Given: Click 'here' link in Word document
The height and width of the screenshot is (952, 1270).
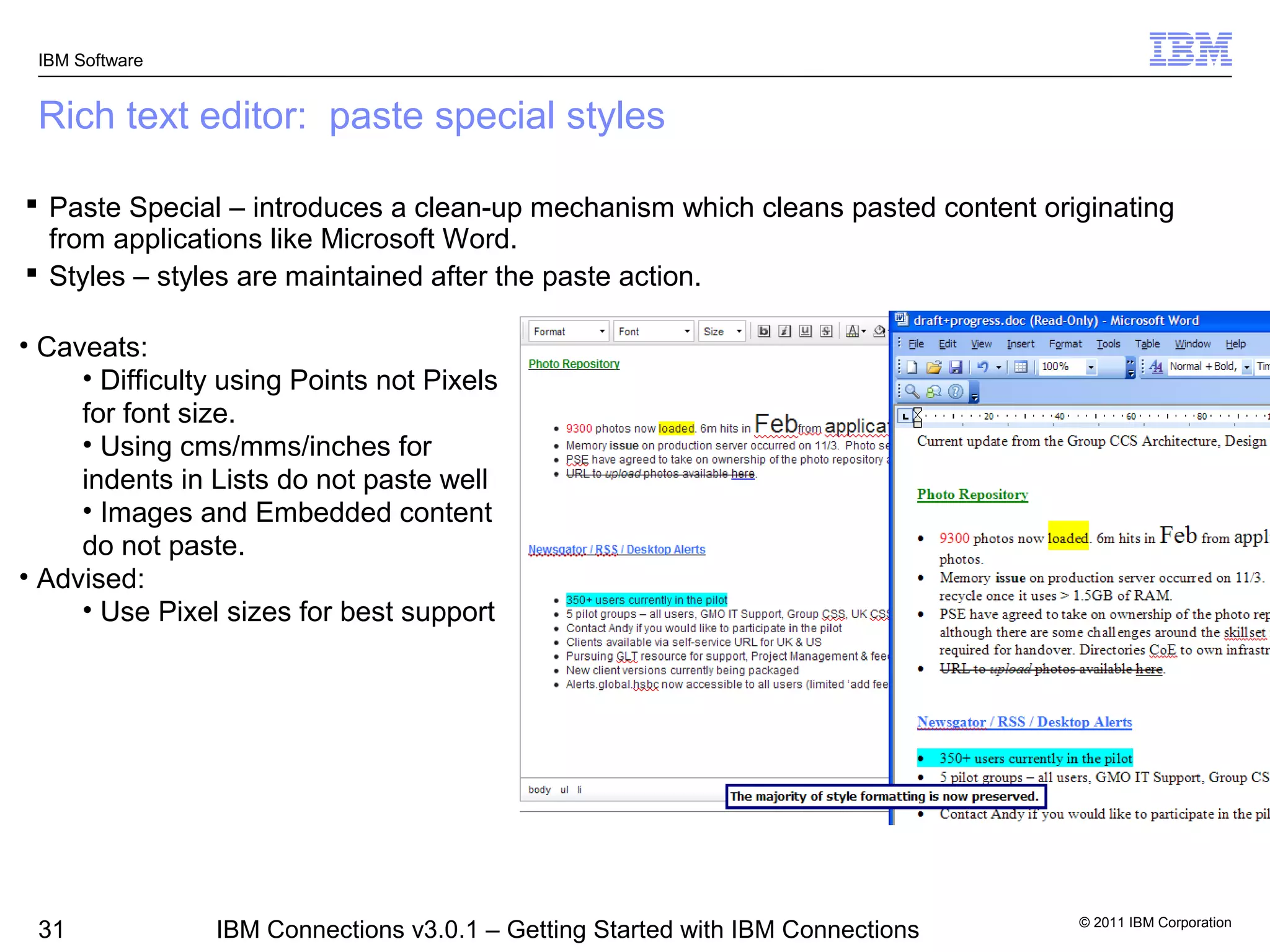Looking at the screenshot, I should (x=1148, y=669).
